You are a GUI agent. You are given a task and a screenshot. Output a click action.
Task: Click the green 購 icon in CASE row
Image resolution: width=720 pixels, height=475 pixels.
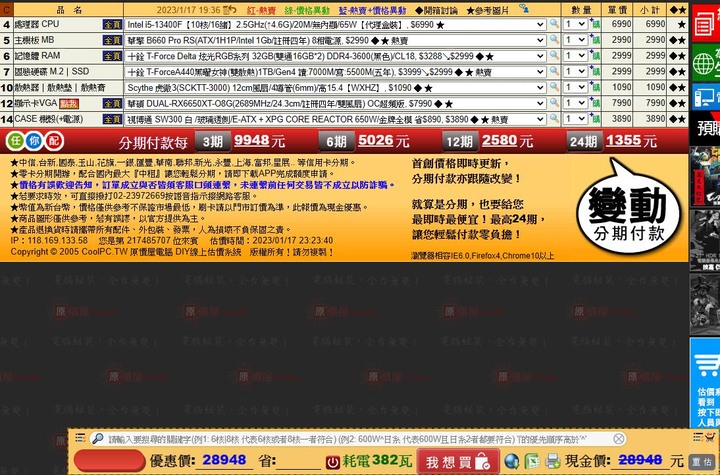pyautogui.click(x=596, y=119)
